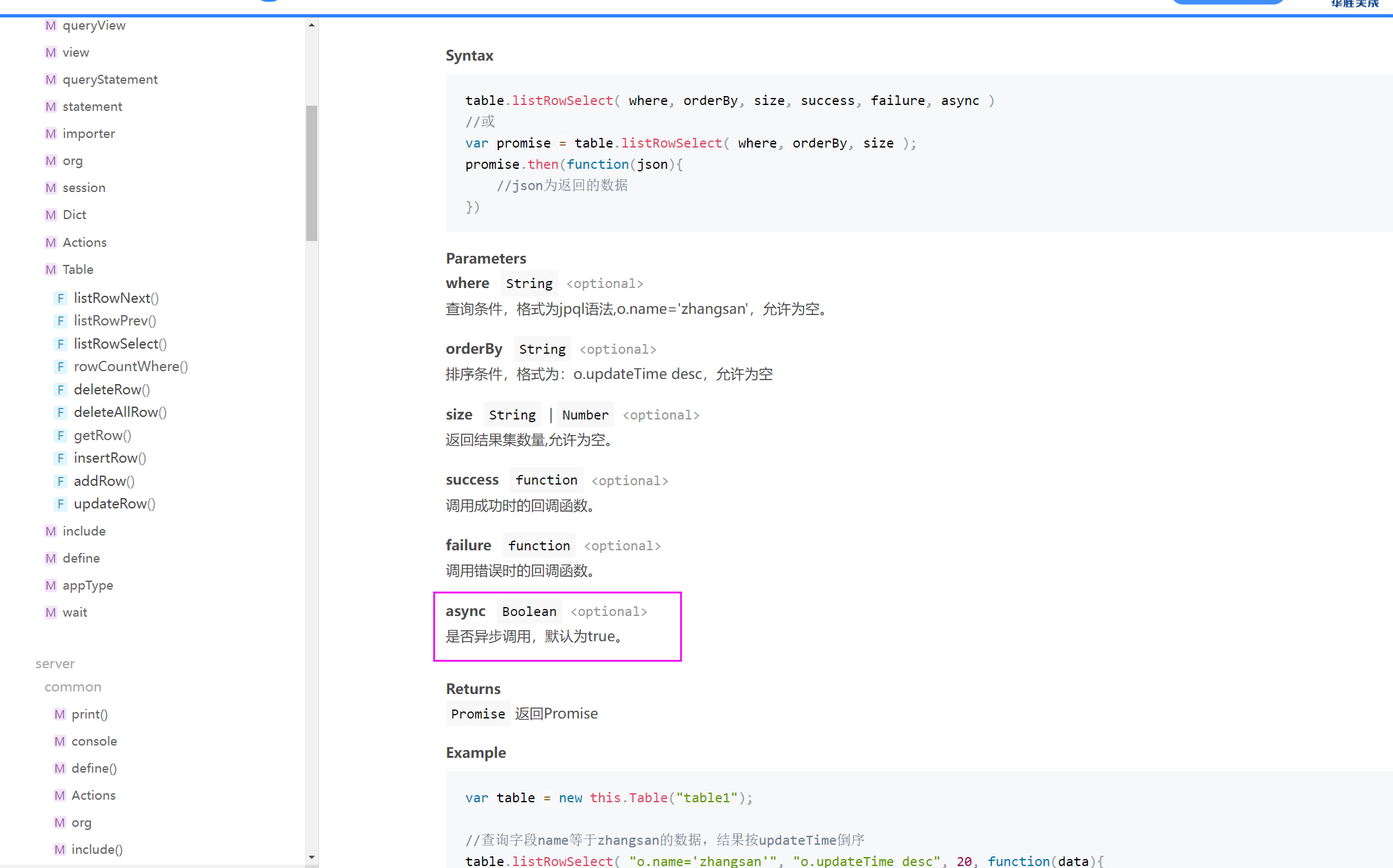Select the queryStatement menu item
This screenshot has height=868, width=1393.
pyautogui.click(x=110, y=80)
